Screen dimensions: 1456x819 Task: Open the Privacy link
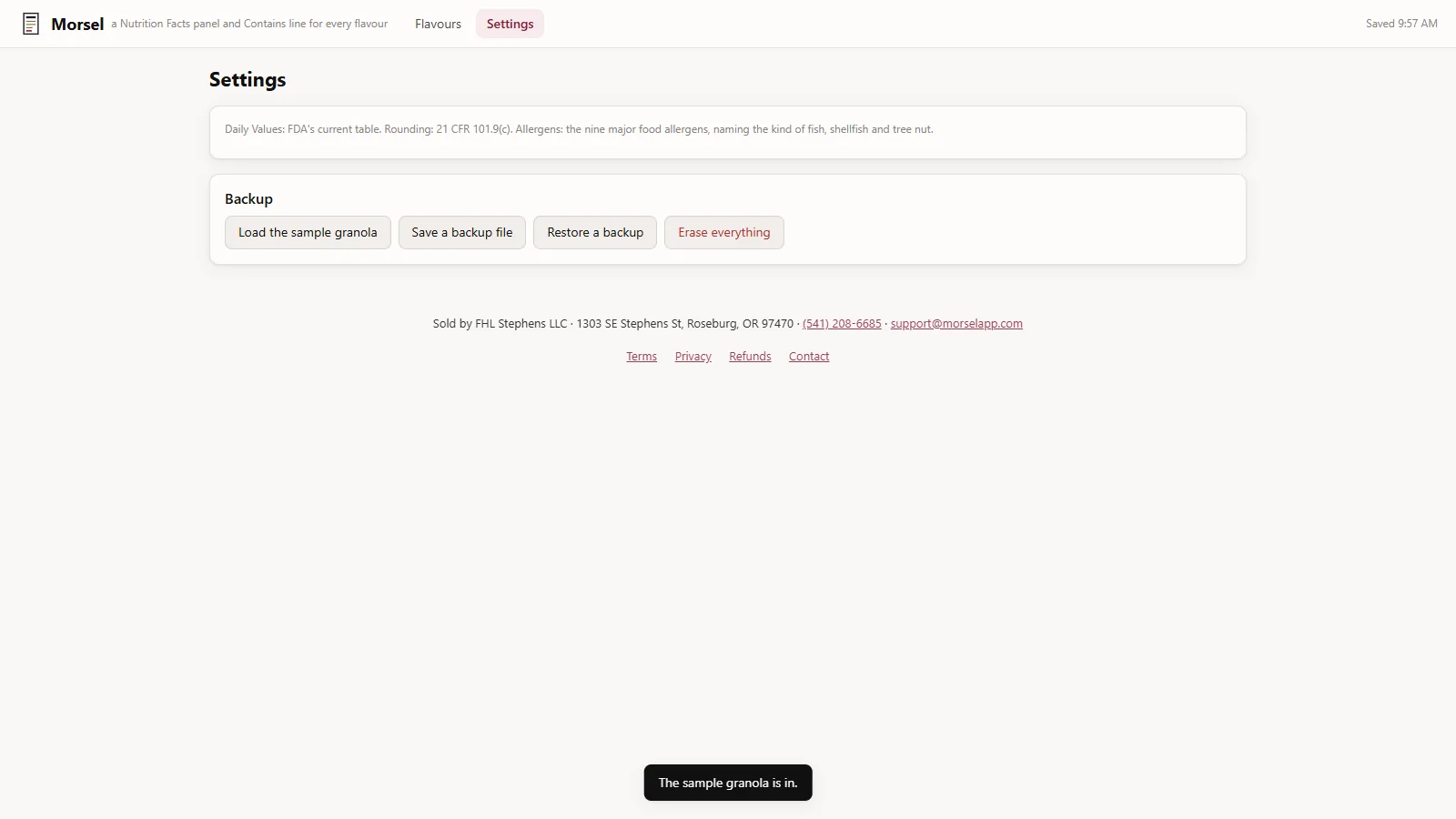pyautogui.click(x=693, y=356)
